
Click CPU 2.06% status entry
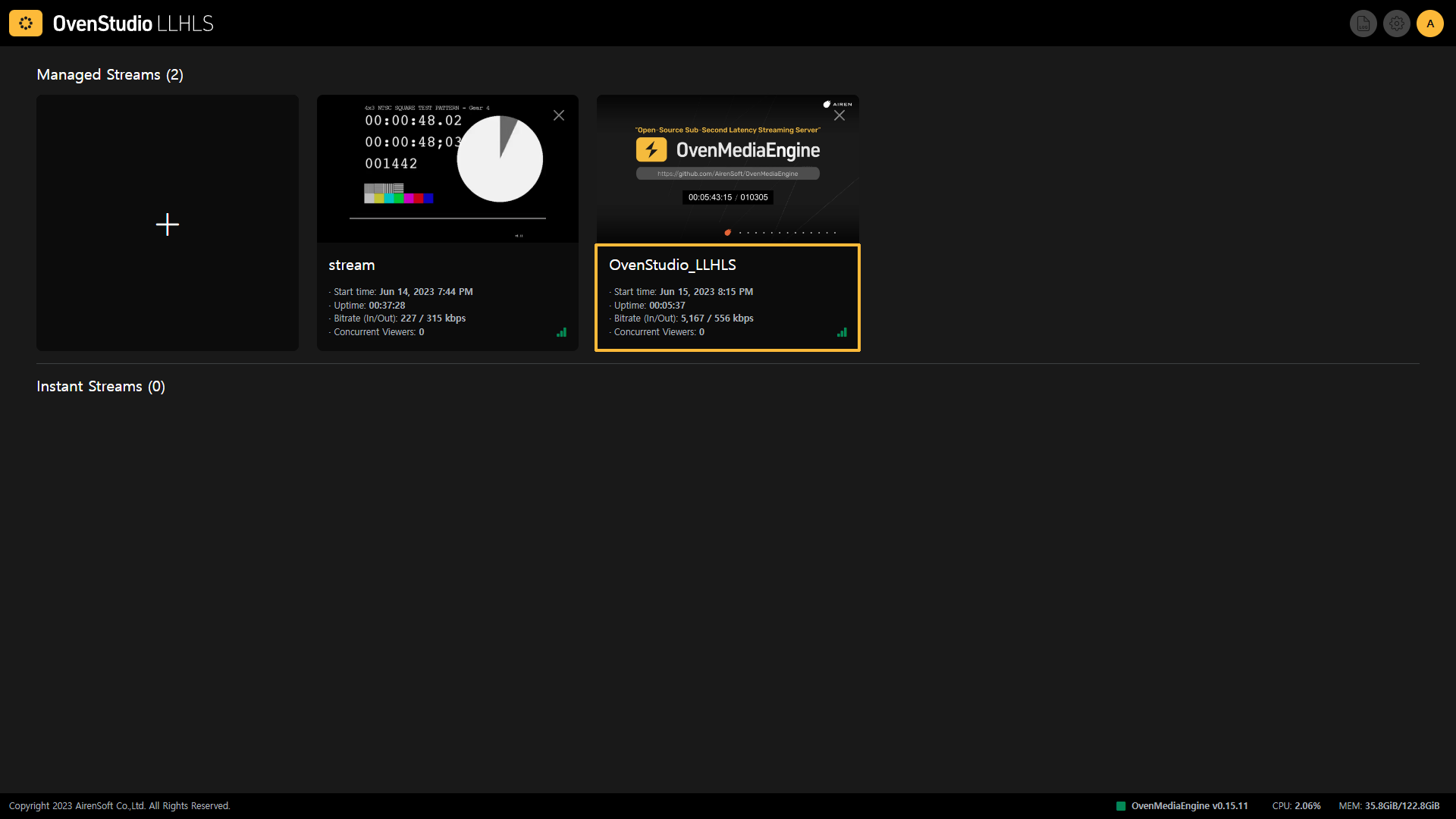pyautogui.click(x=1297, y=806)
